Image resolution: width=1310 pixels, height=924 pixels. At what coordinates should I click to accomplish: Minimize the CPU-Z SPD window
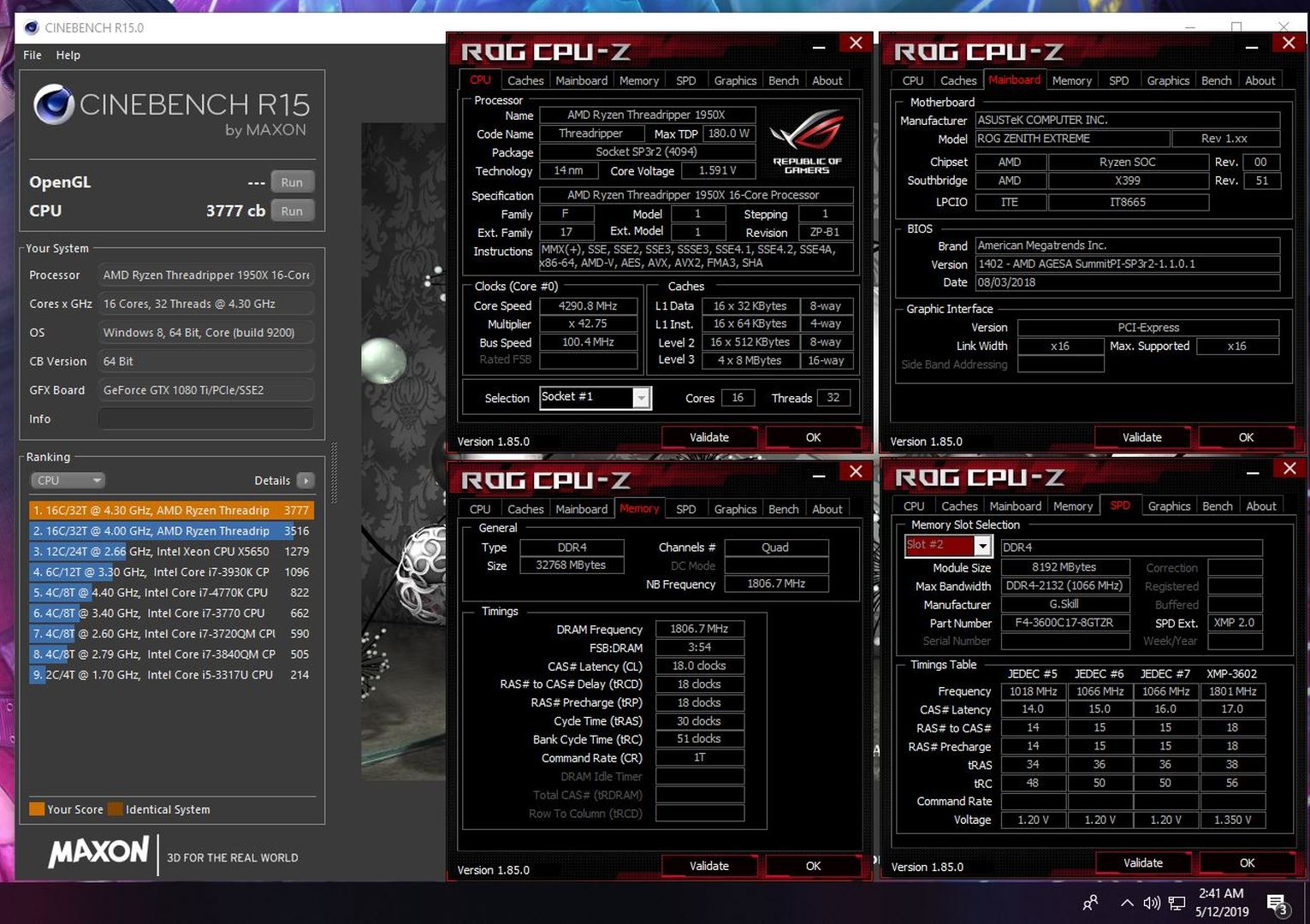coord(1253,471)
